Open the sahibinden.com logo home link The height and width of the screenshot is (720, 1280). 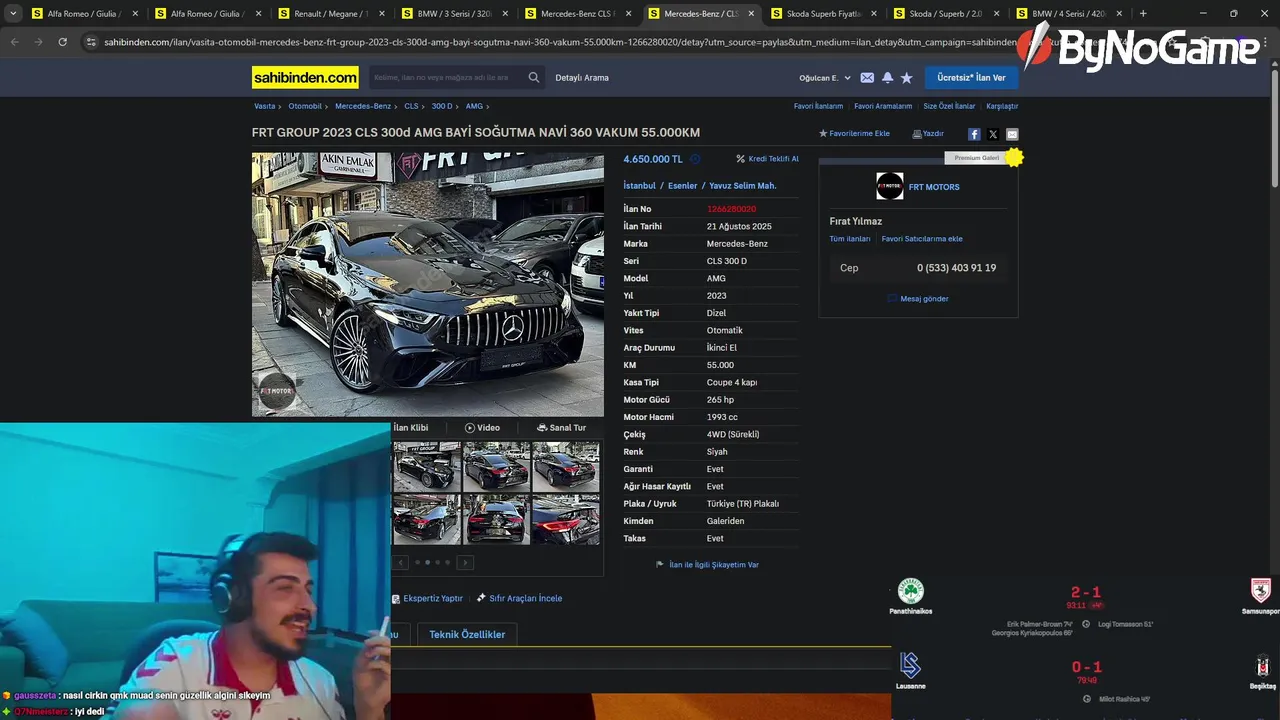coord(305,77)
